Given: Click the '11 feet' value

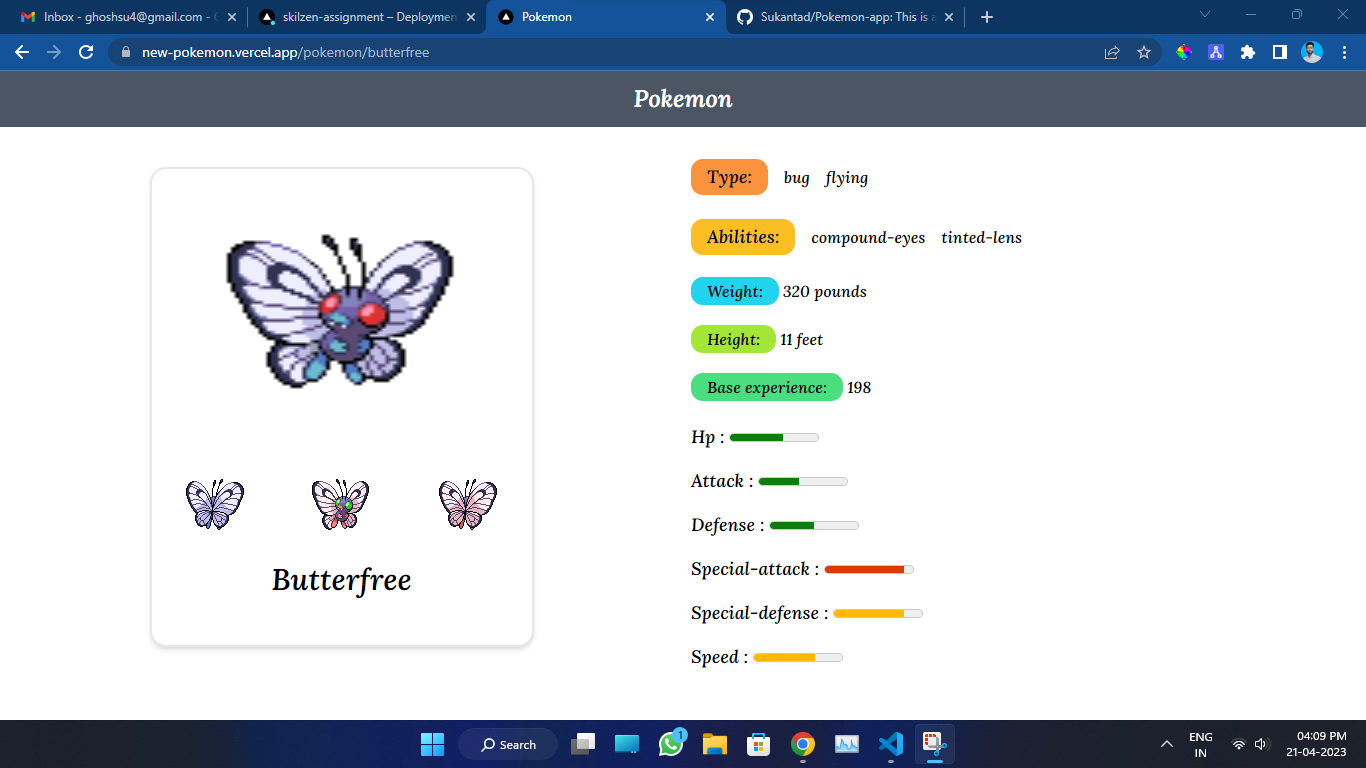Looking at the screenshot, I should coord(802,340).
